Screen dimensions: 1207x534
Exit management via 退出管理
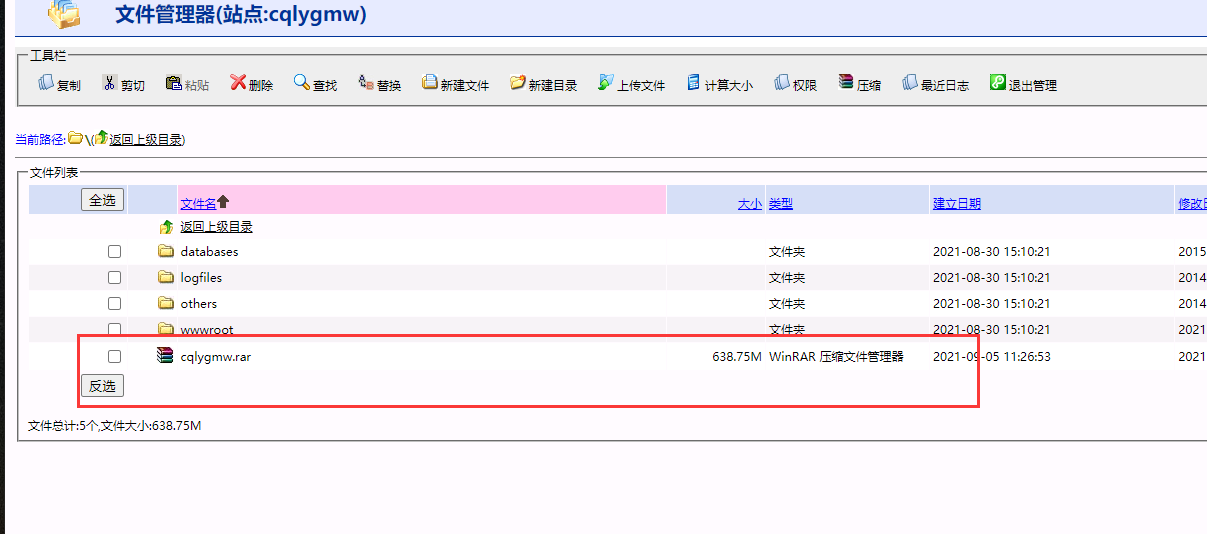997,84
